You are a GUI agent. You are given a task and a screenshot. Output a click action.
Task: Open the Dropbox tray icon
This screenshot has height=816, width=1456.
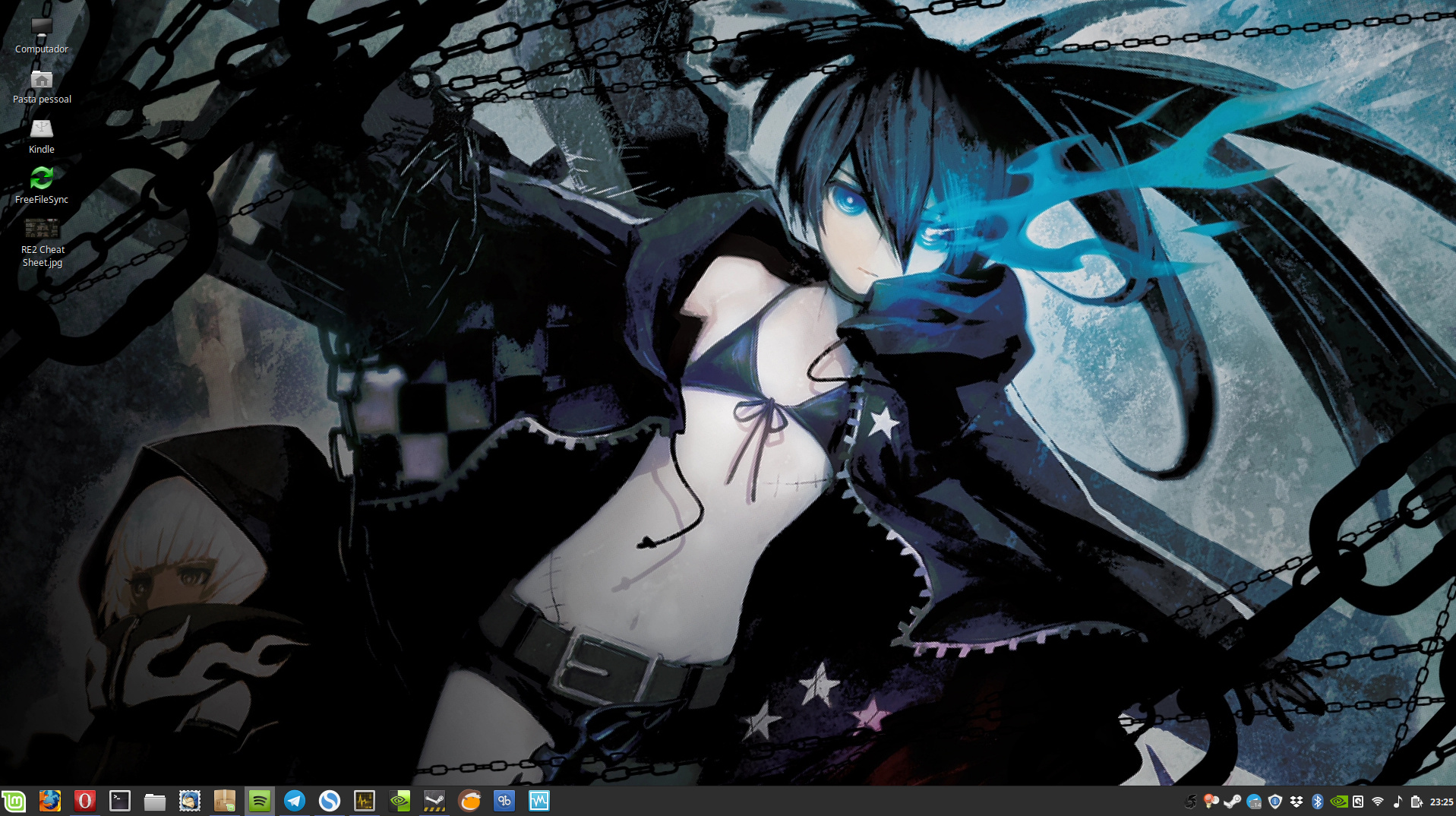tap(1297, 802)
